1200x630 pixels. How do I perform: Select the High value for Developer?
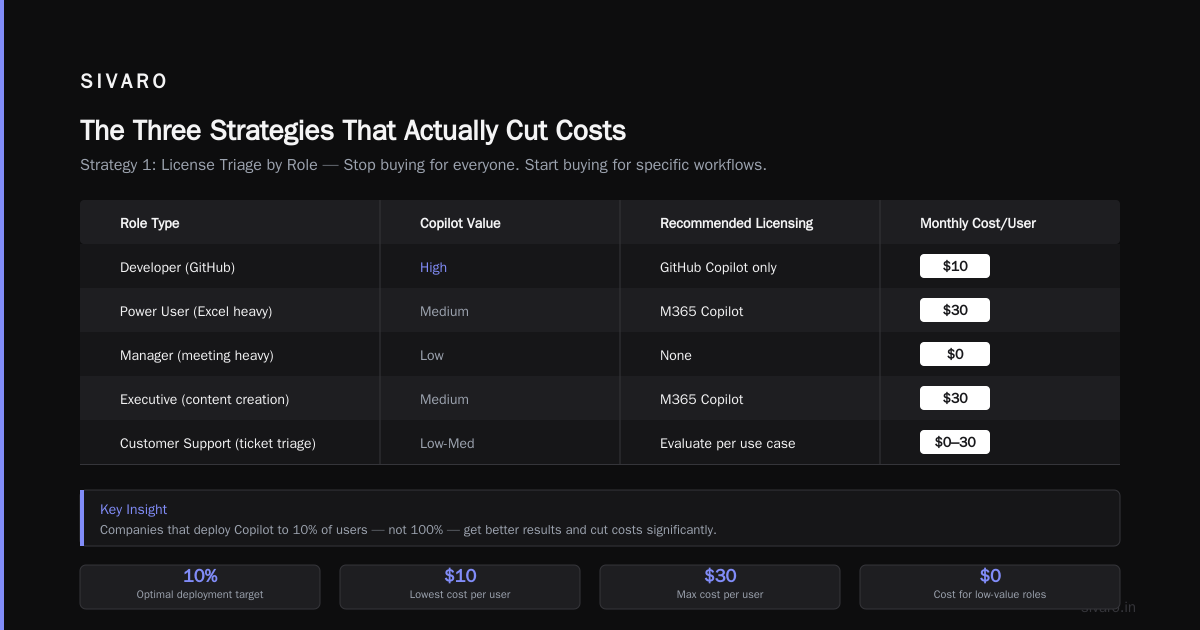point(433,267)
